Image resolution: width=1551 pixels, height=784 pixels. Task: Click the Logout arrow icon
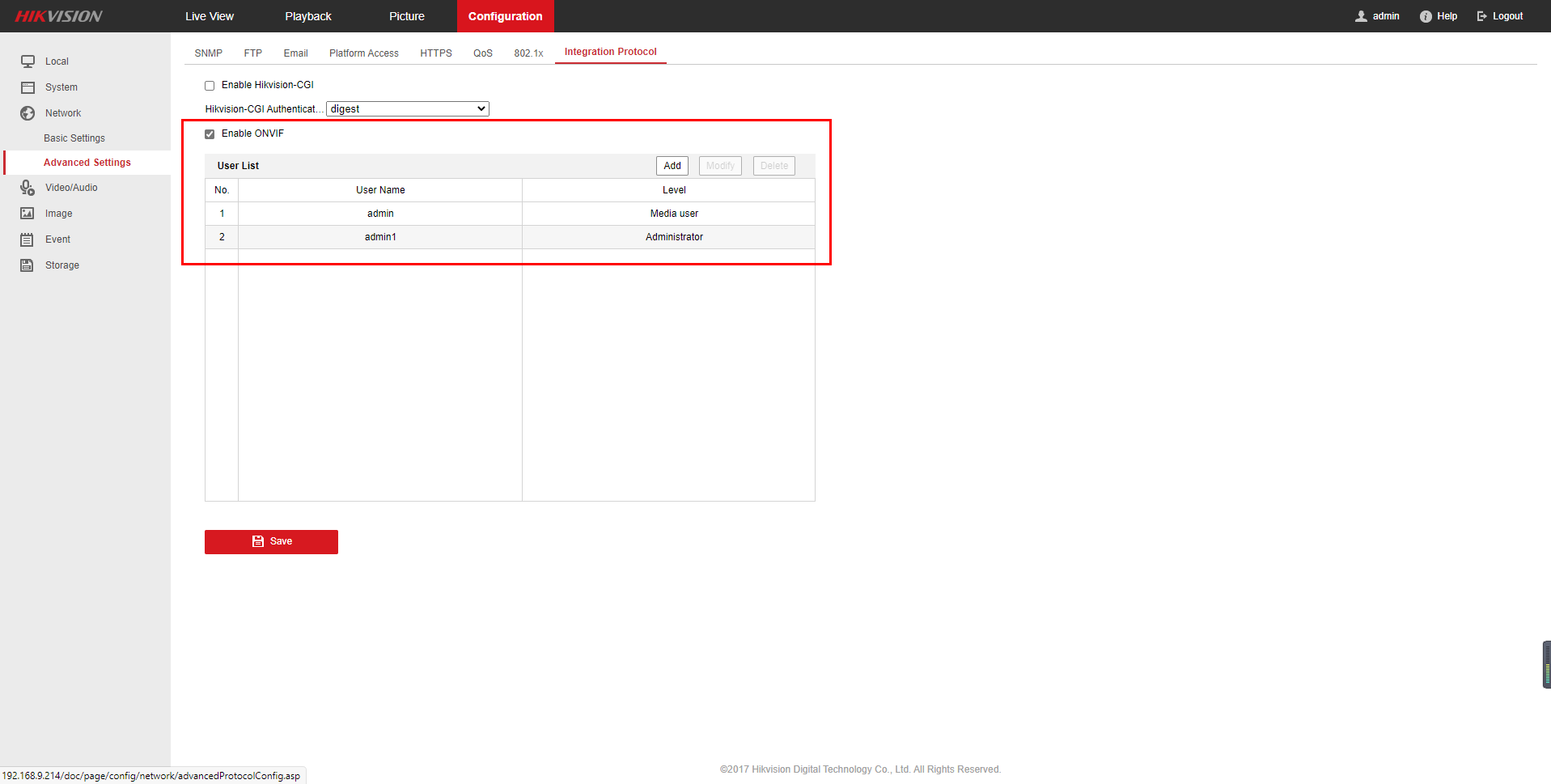(1482, 16)
